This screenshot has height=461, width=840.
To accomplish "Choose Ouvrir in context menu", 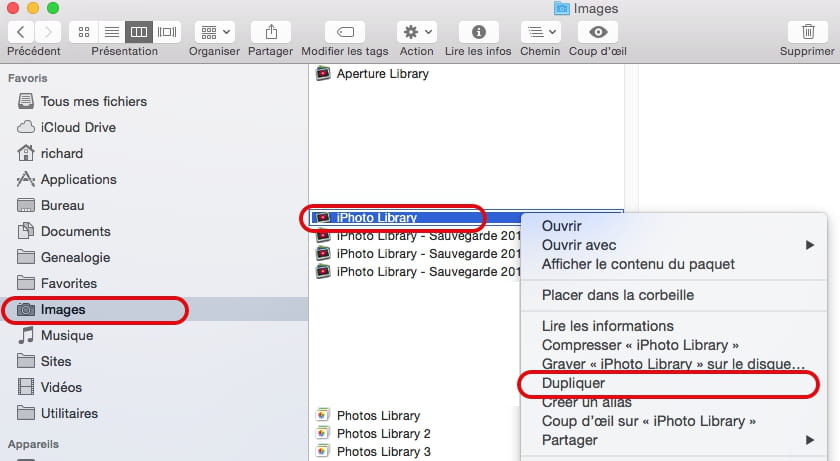I will pyautogui.click(x=674, y=226).
